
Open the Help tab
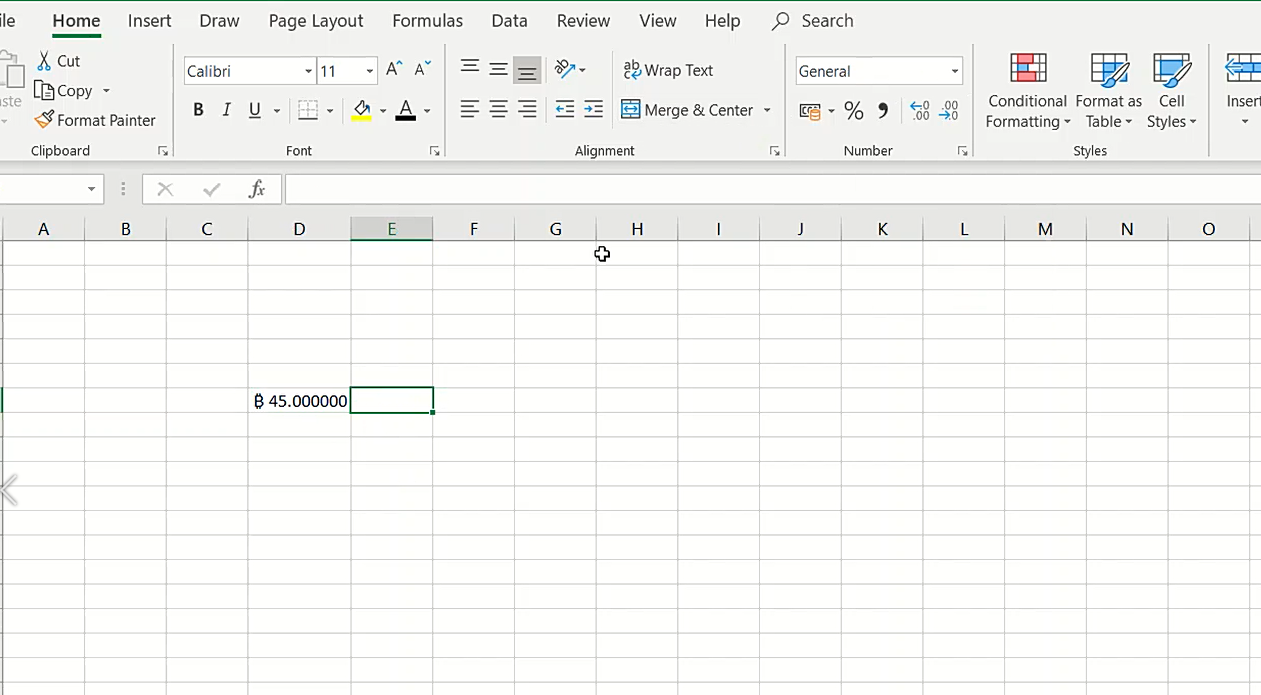click(722, 21)
